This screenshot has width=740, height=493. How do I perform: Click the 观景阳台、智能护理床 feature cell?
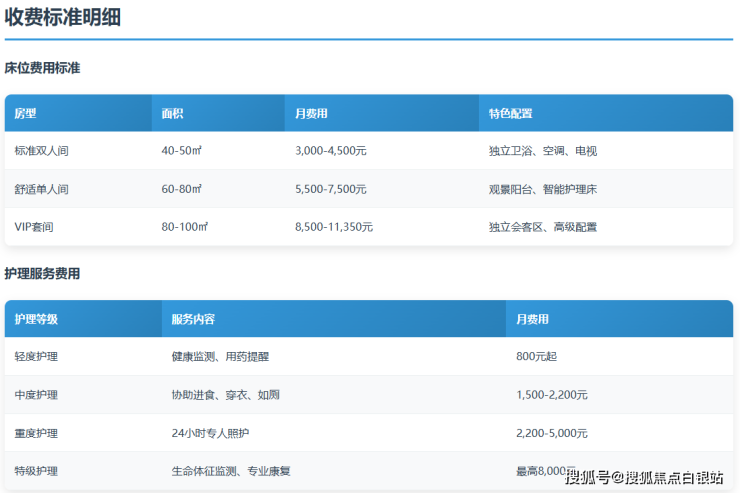pos(543,189)
